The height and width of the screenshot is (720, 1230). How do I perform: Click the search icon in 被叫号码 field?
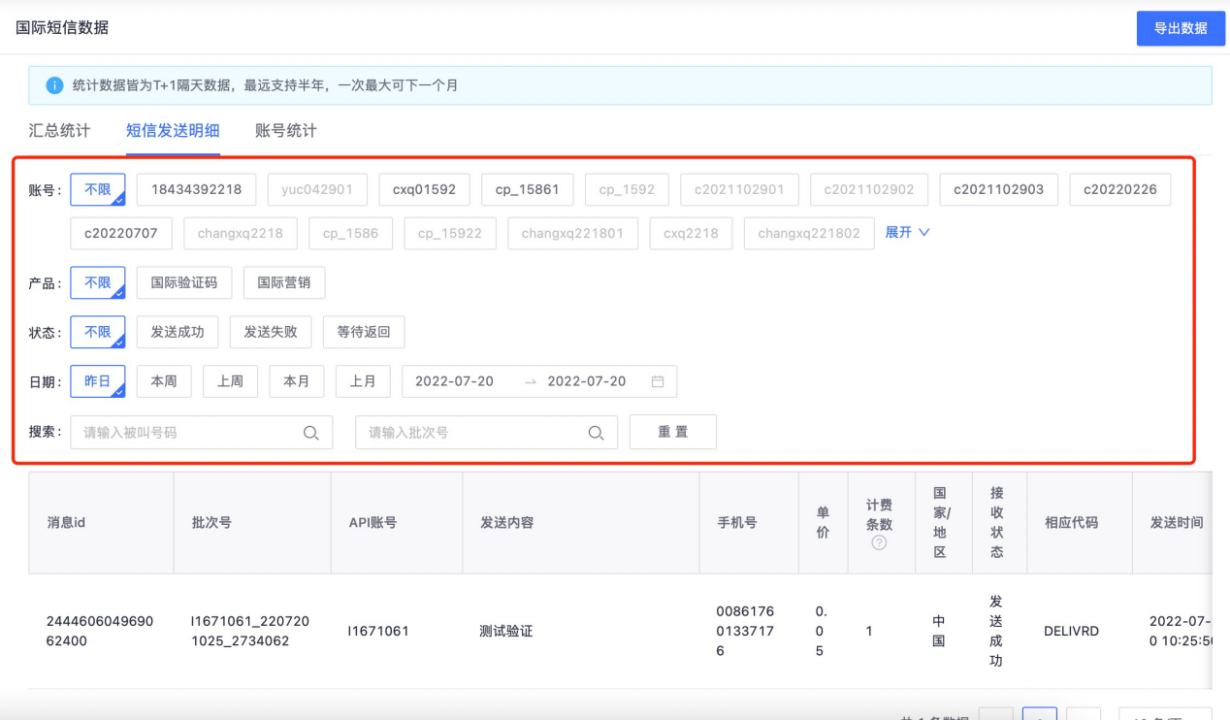coord(311,433)
